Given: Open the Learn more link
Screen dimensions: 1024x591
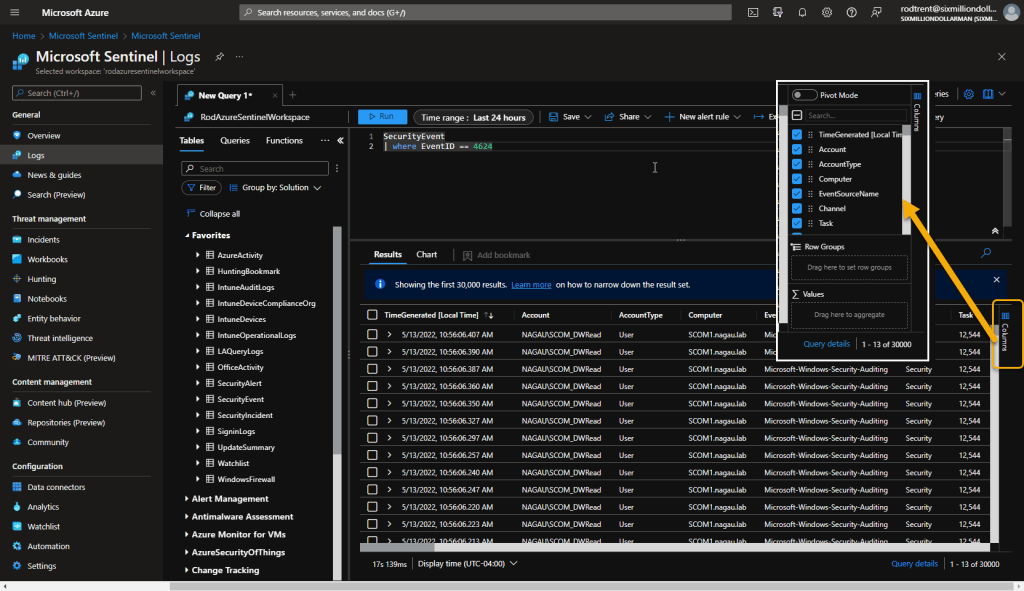Looking at the screenshot, I should point(531,285).
